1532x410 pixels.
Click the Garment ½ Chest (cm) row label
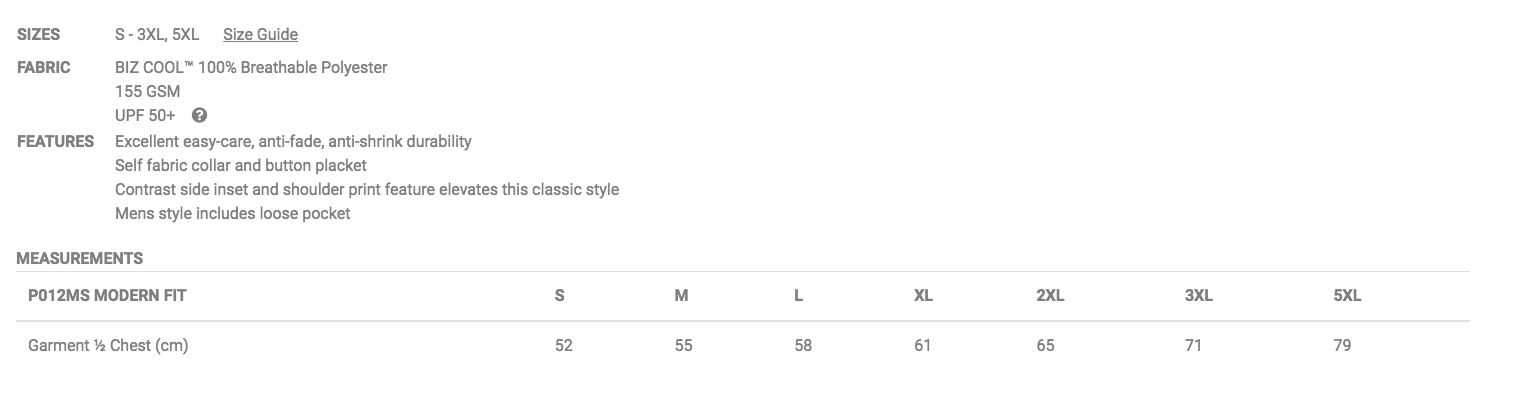108,346
